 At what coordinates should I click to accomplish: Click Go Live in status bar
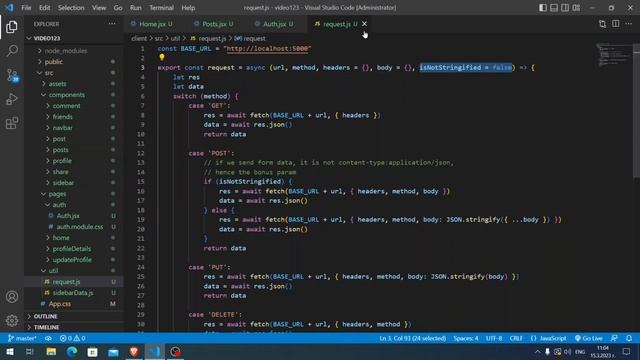point(589,338)
